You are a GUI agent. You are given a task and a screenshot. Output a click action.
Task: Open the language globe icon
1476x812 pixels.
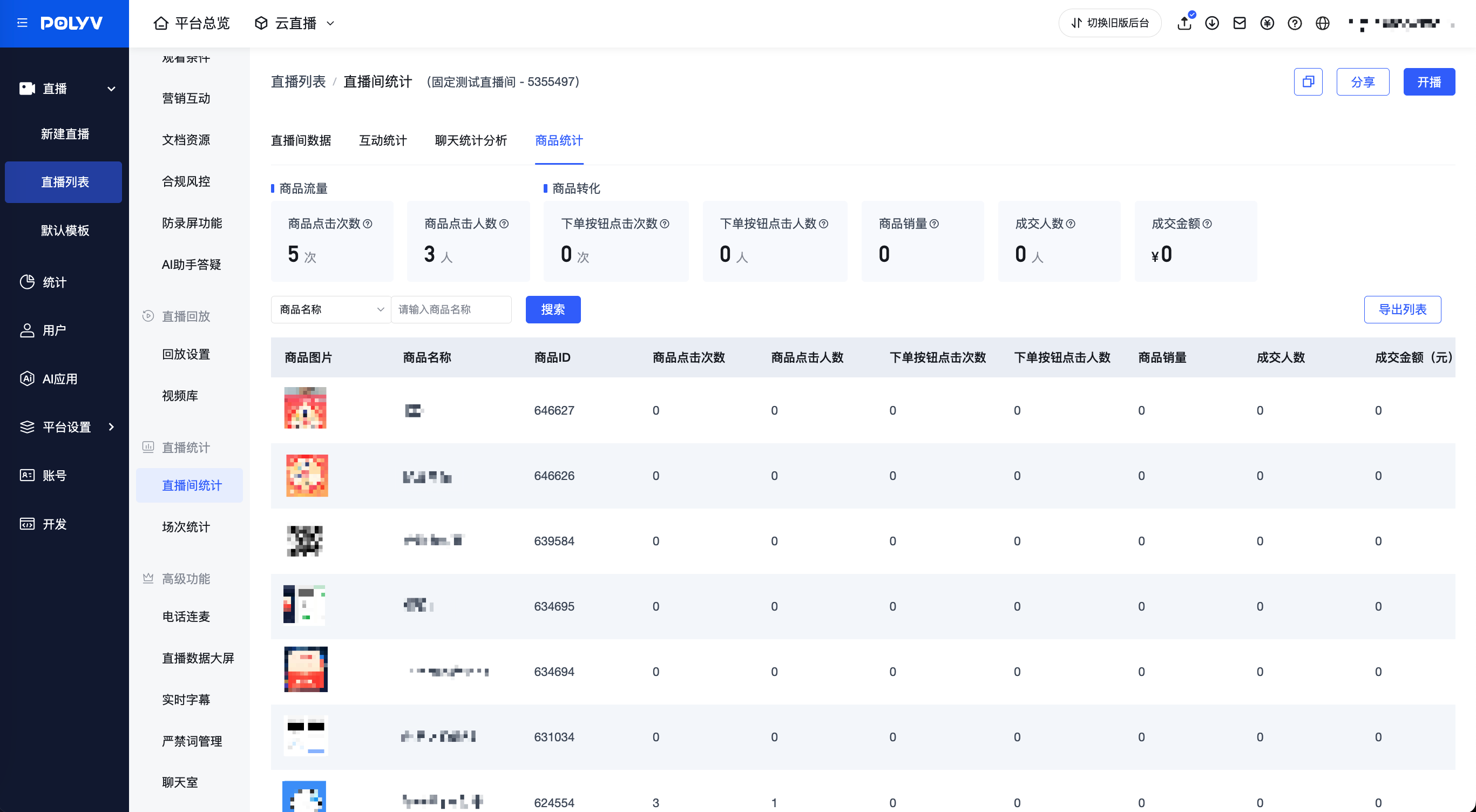pyautogui.click(x=1323, y=23)
